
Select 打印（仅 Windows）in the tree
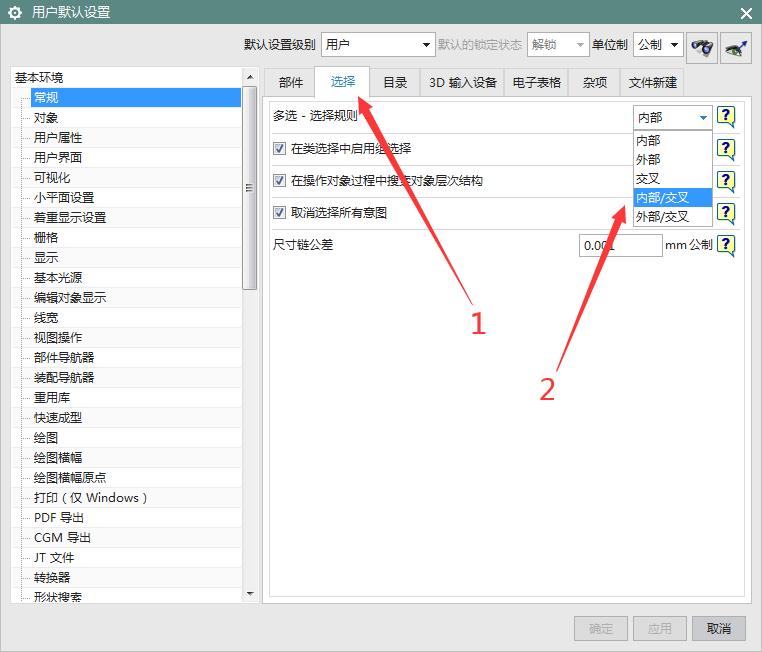pyautogui.click(x=90, y=498)
